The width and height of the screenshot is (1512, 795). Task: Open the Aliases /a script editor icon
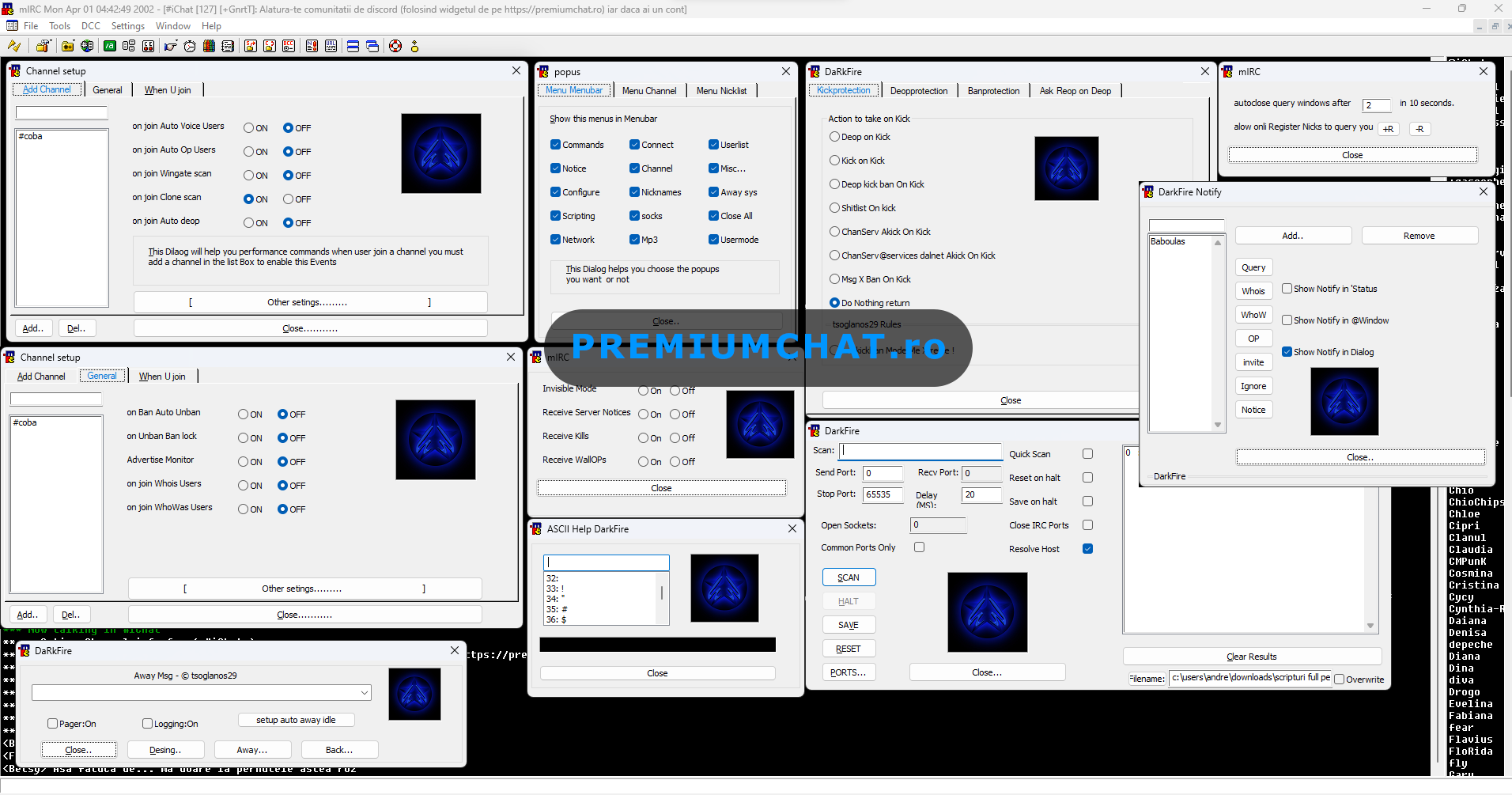pos(110,46)
